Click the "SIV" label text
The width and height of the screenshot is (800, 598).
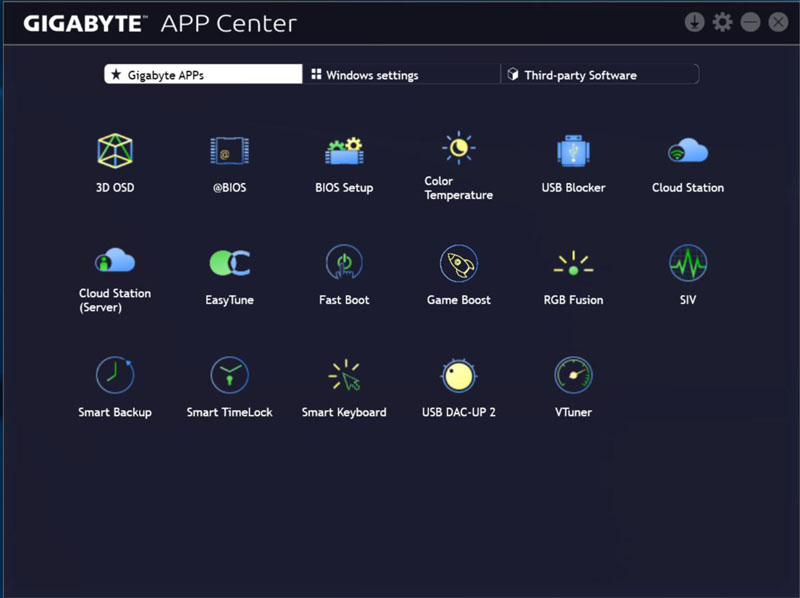click(x=688, y=300)
